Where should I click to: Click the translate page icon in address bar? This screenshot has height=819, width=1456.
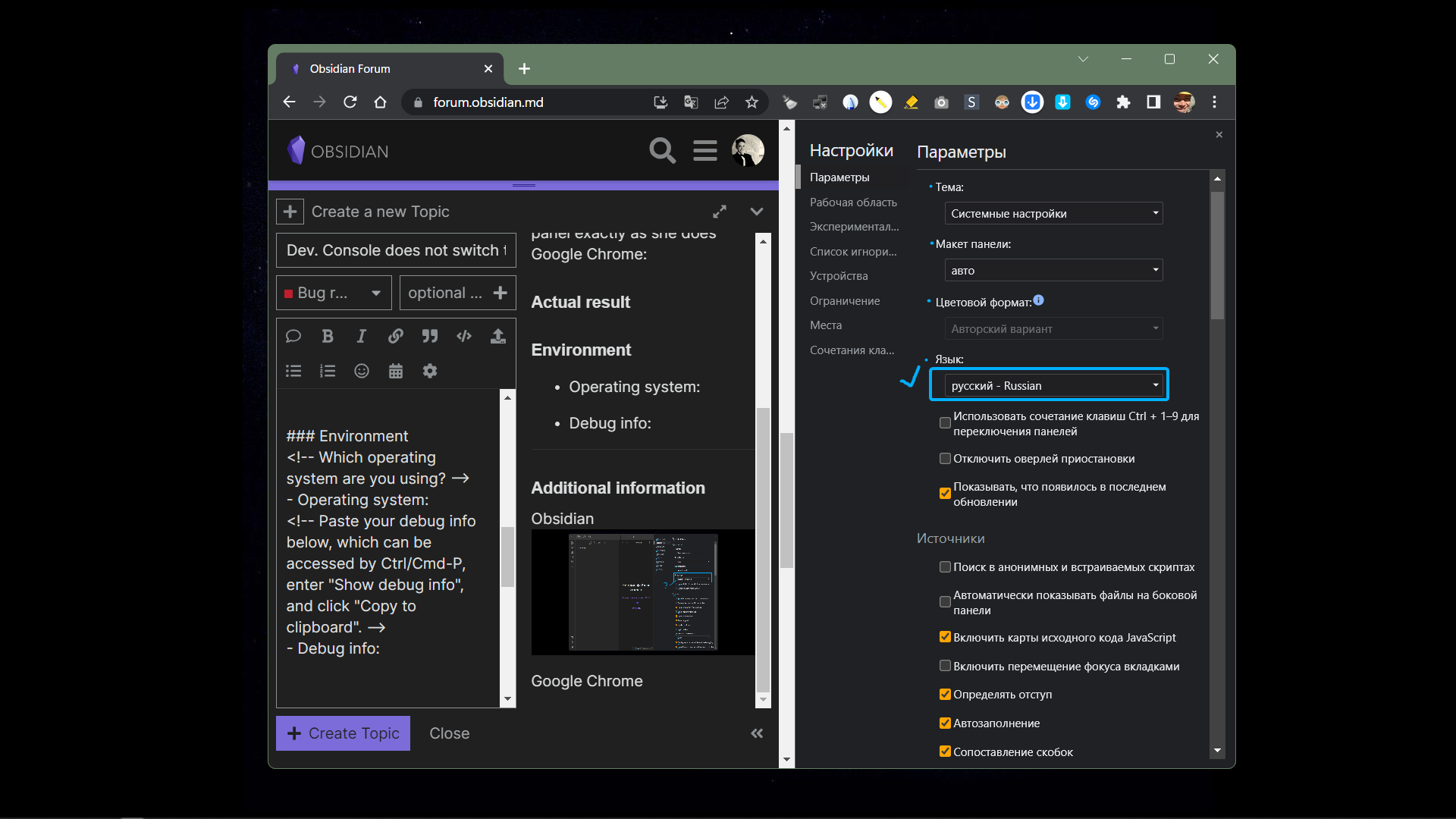point(691,102)
